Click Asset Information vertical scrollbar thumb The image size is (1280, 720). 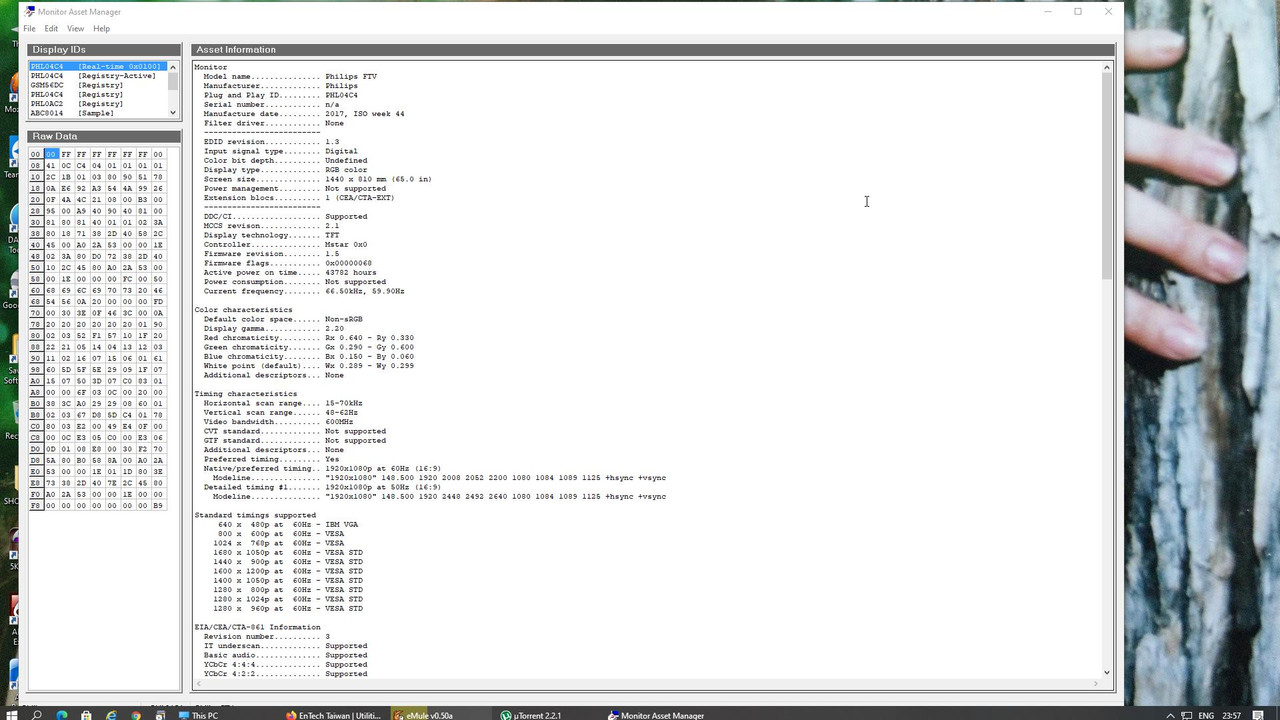(1107, 176)
